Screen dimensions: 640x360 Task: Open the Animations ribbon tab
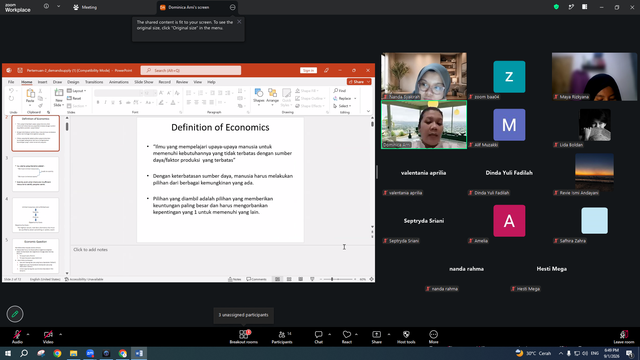tap(118, 82)
